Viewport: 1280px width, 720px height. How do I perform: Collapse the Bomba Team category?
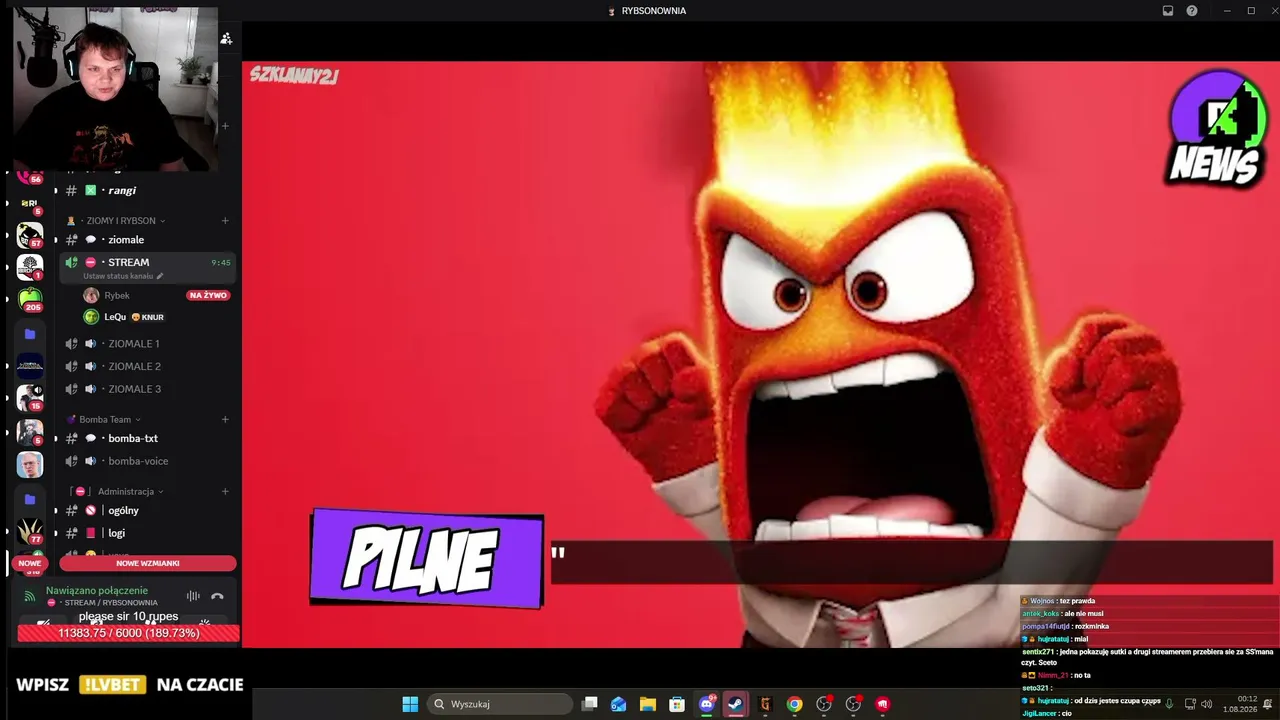pos(104,420)
